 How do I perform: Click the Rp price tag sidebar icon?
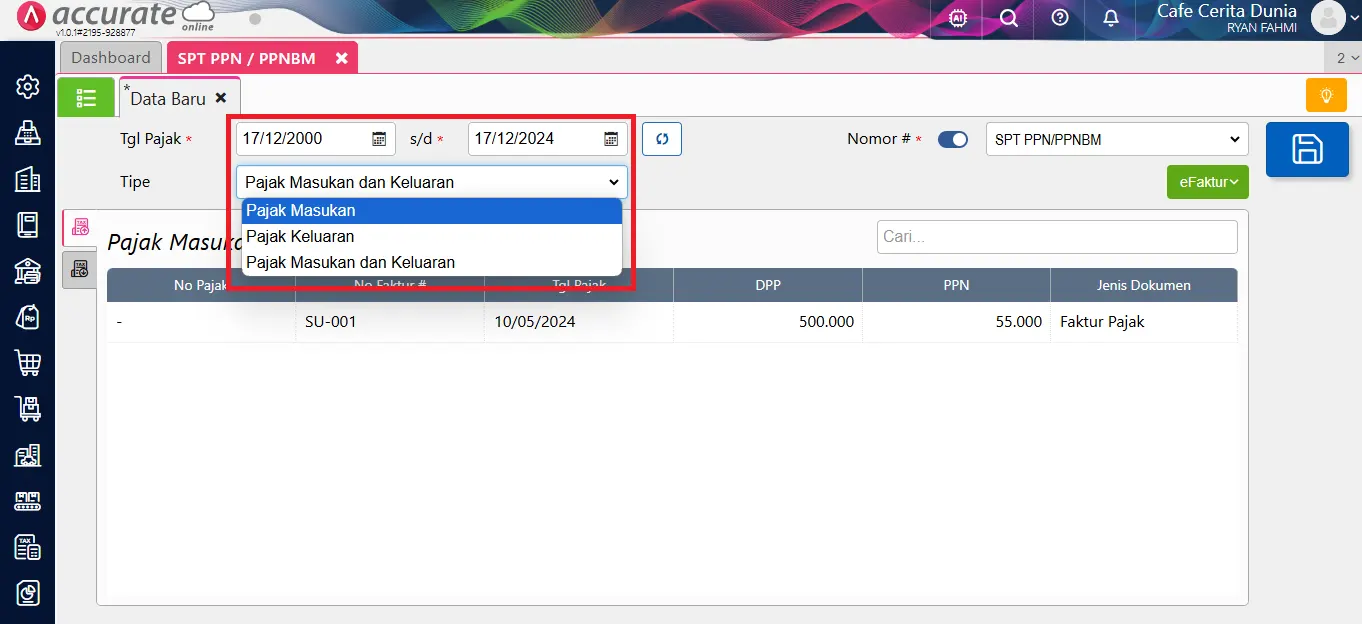pos(27,316)
